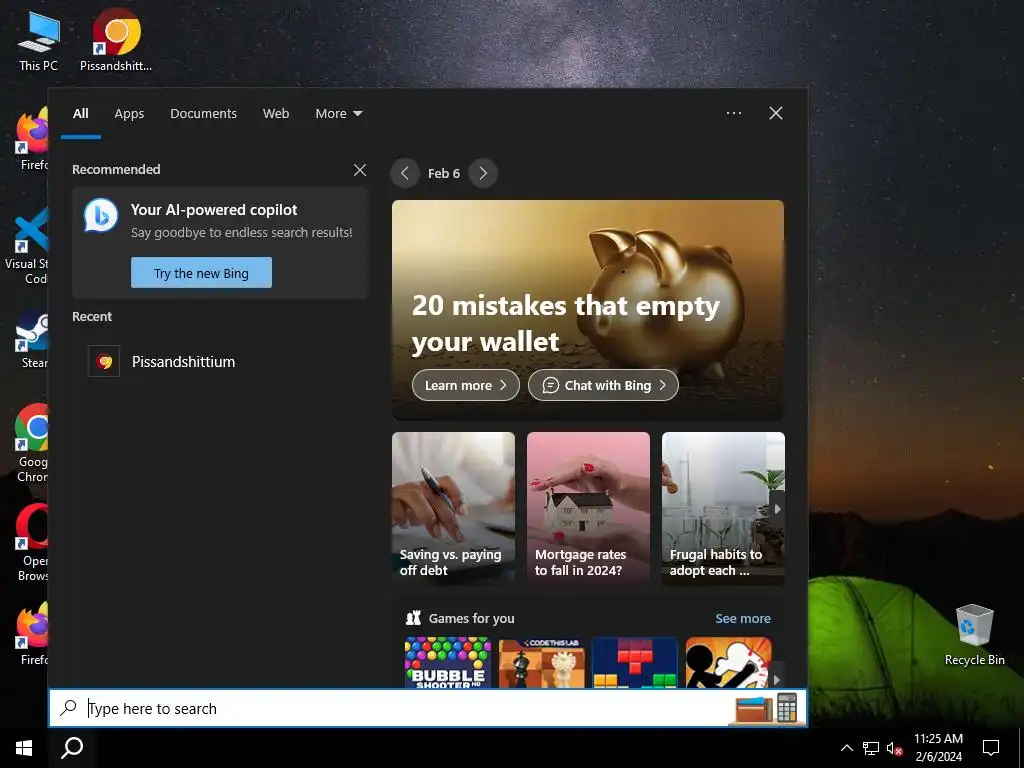Open Saving vs. paying off debt card

(453, 507)
